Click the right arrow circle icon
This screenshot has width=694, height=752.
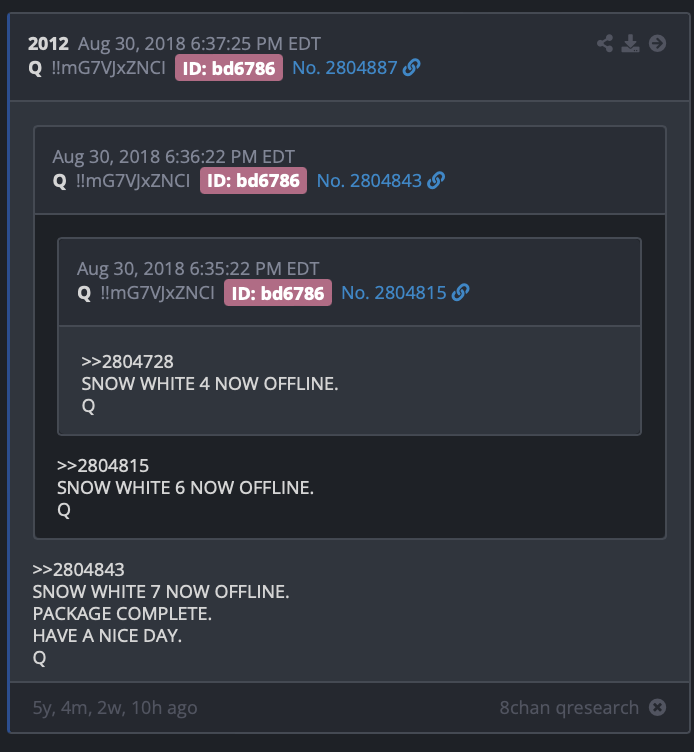[658, 43]
